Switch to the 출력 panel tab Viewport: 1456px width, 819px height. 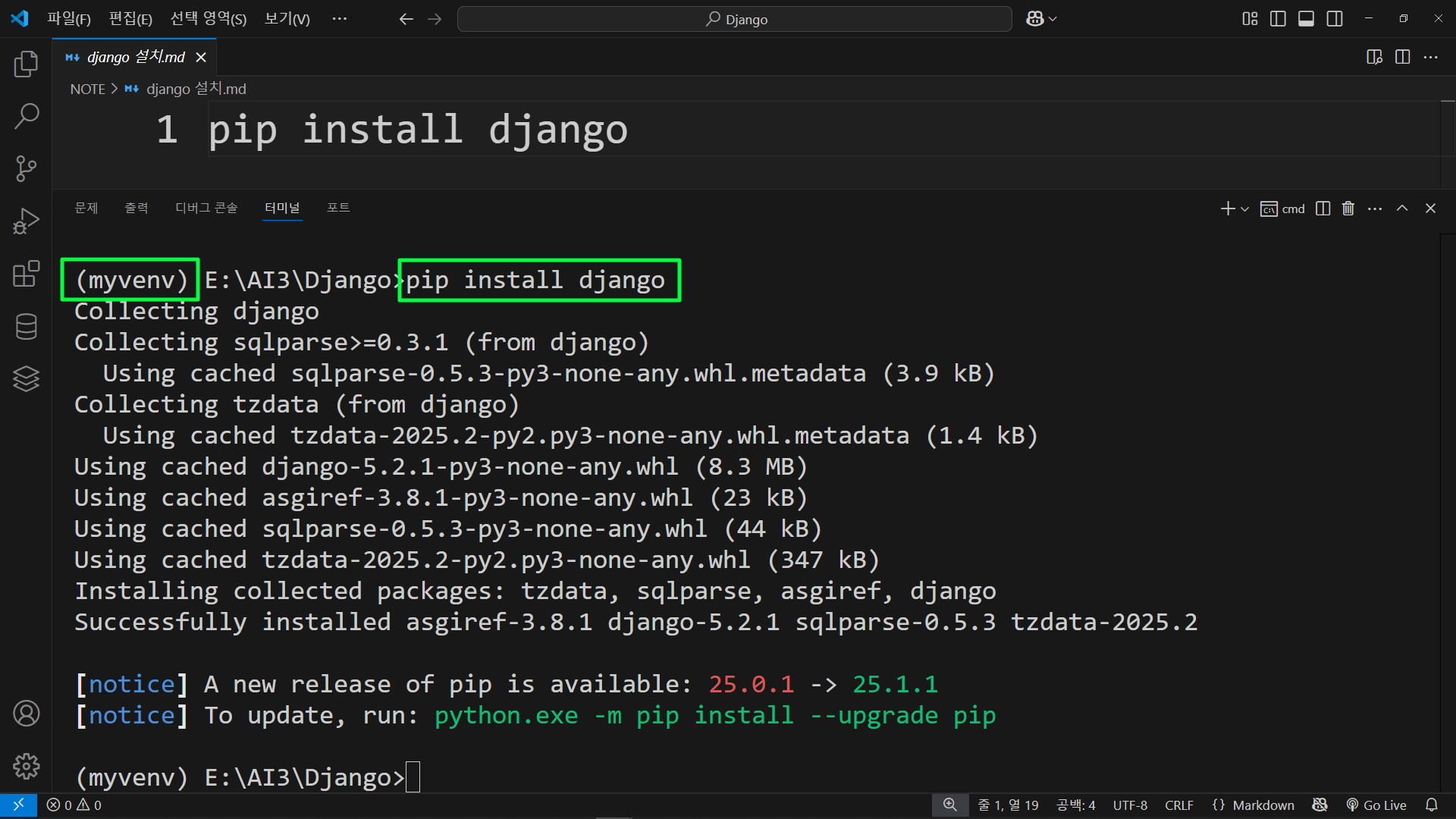pos(136,208)
